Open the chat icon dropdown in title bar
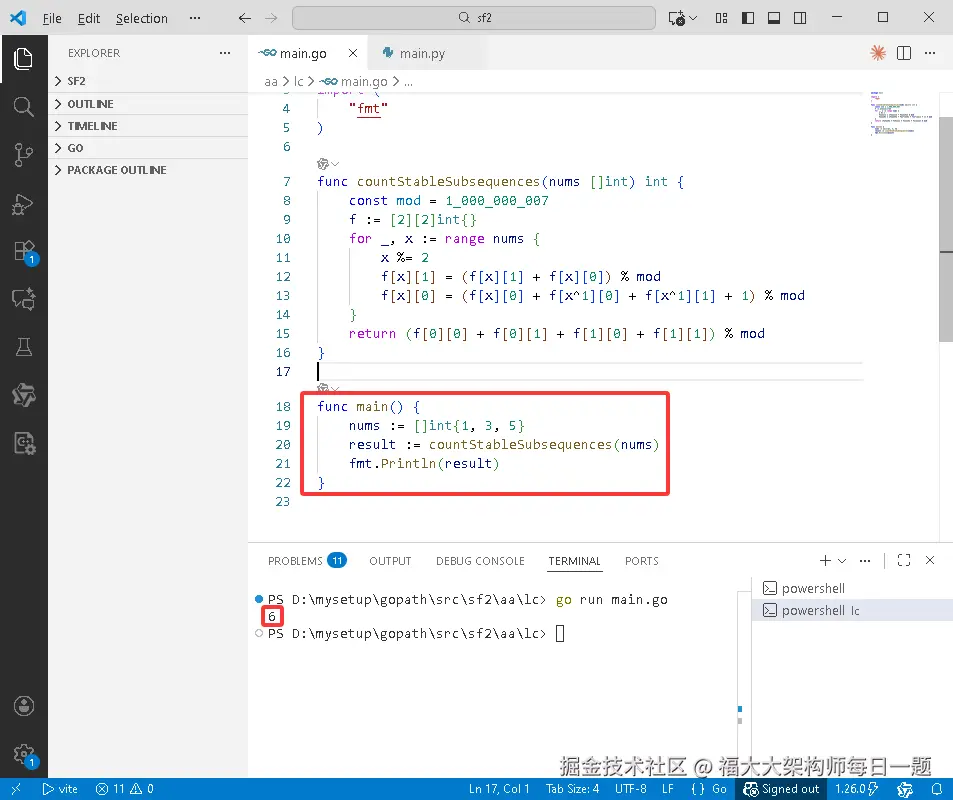 [x=693, y=18]
